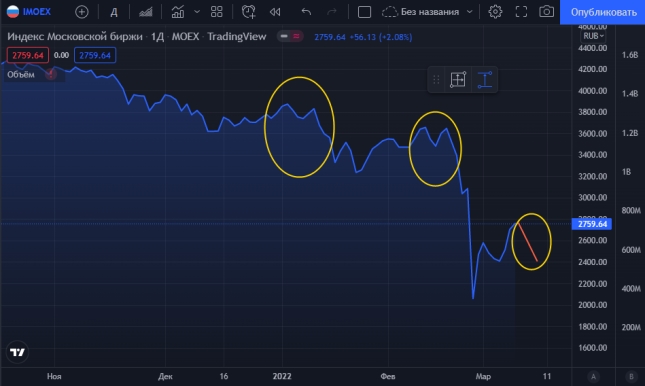
Task: Click the Опубликовать button
Action: tap(603, 12)
